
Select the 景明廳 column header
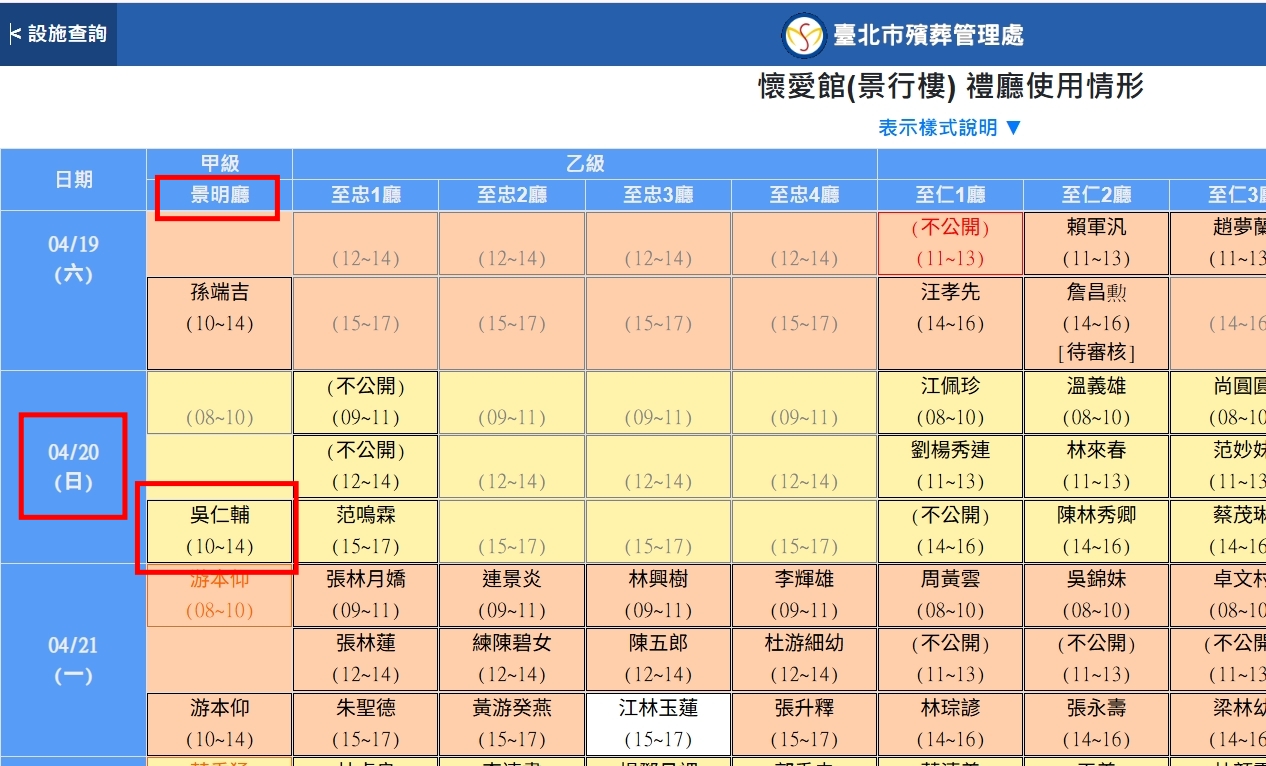pyautogui.click(x=219, y=195)
